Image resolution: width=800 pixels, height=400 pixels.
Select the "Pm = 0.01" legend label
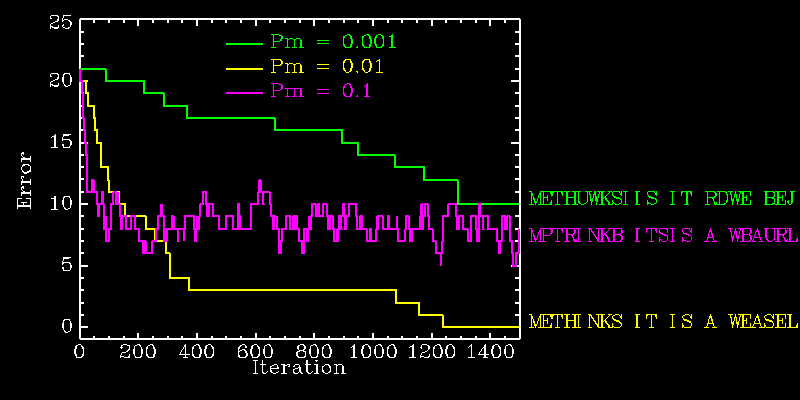(x=326, y=67)
